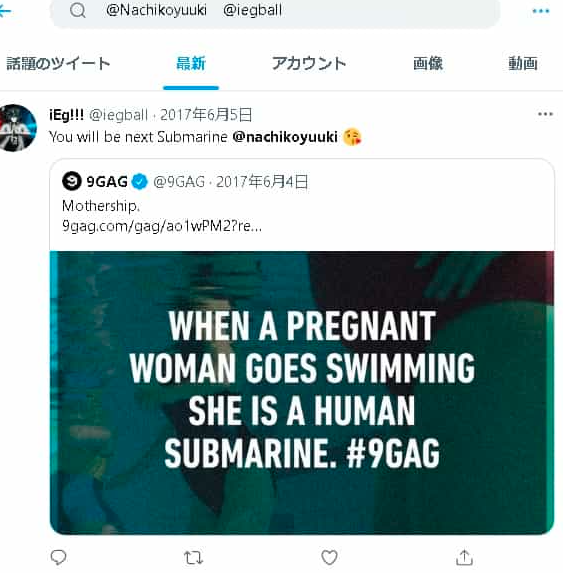The height and width of the screenshot is (573, 563).
Task: Click the search magnifier icon
Action: tap(77, 11)
